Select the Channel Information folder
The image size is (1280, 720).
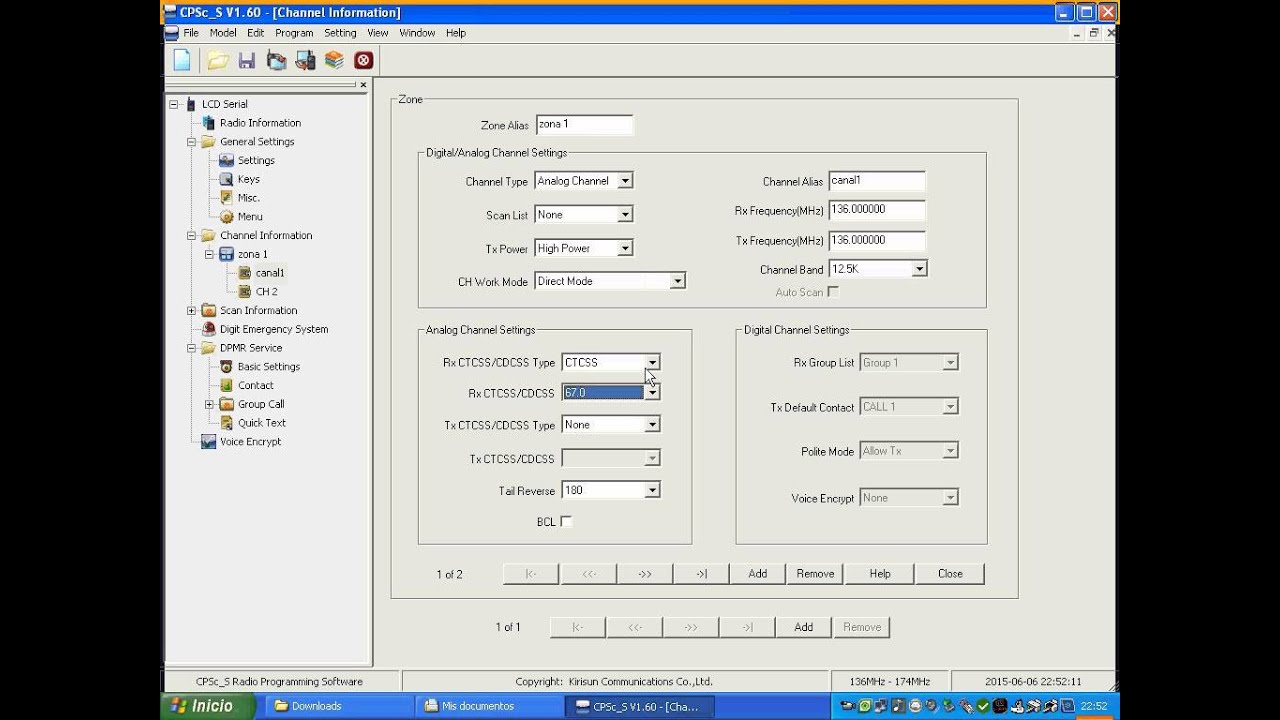[266, 235]
